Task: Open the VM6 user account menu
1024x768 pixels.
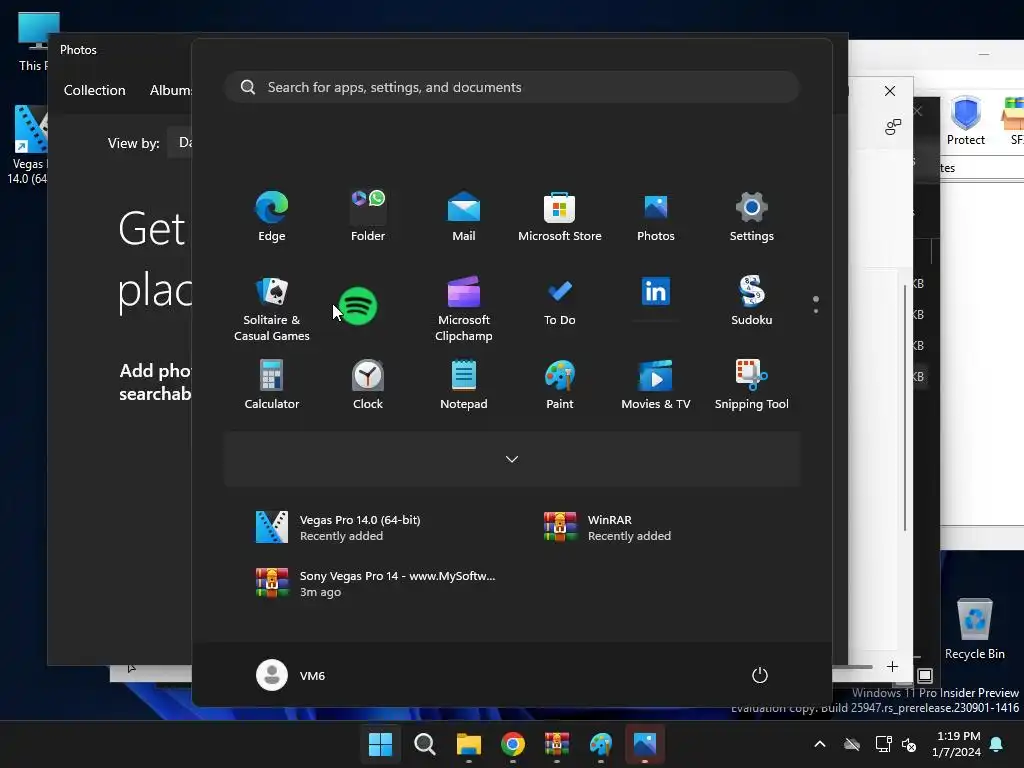Action: tap(291, 675)
